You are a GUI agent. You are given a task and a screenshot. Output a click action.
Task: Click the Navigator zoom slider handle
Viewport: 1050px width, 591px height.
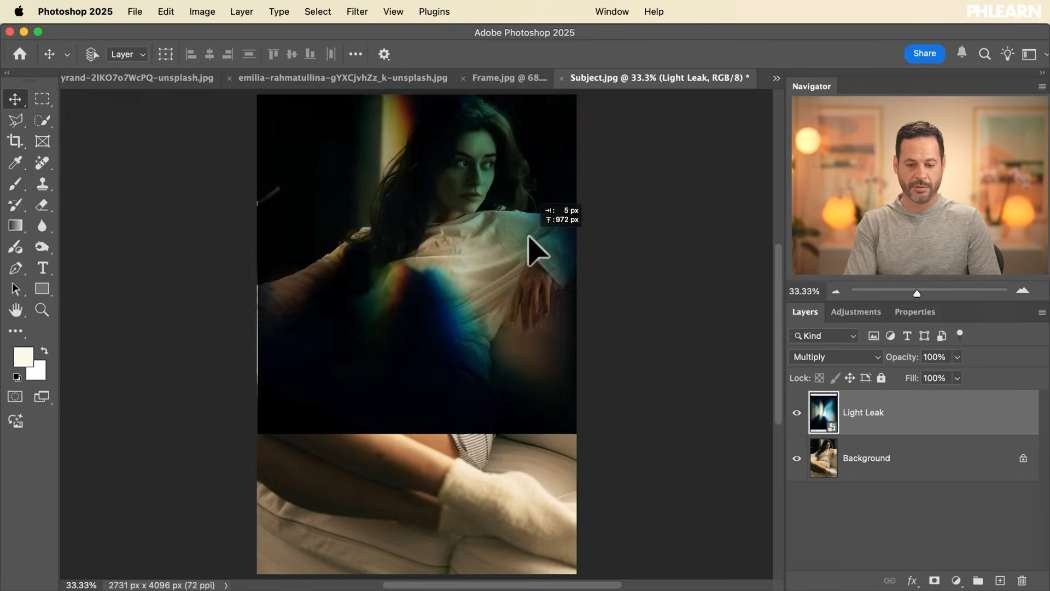[x=917, y=293]
